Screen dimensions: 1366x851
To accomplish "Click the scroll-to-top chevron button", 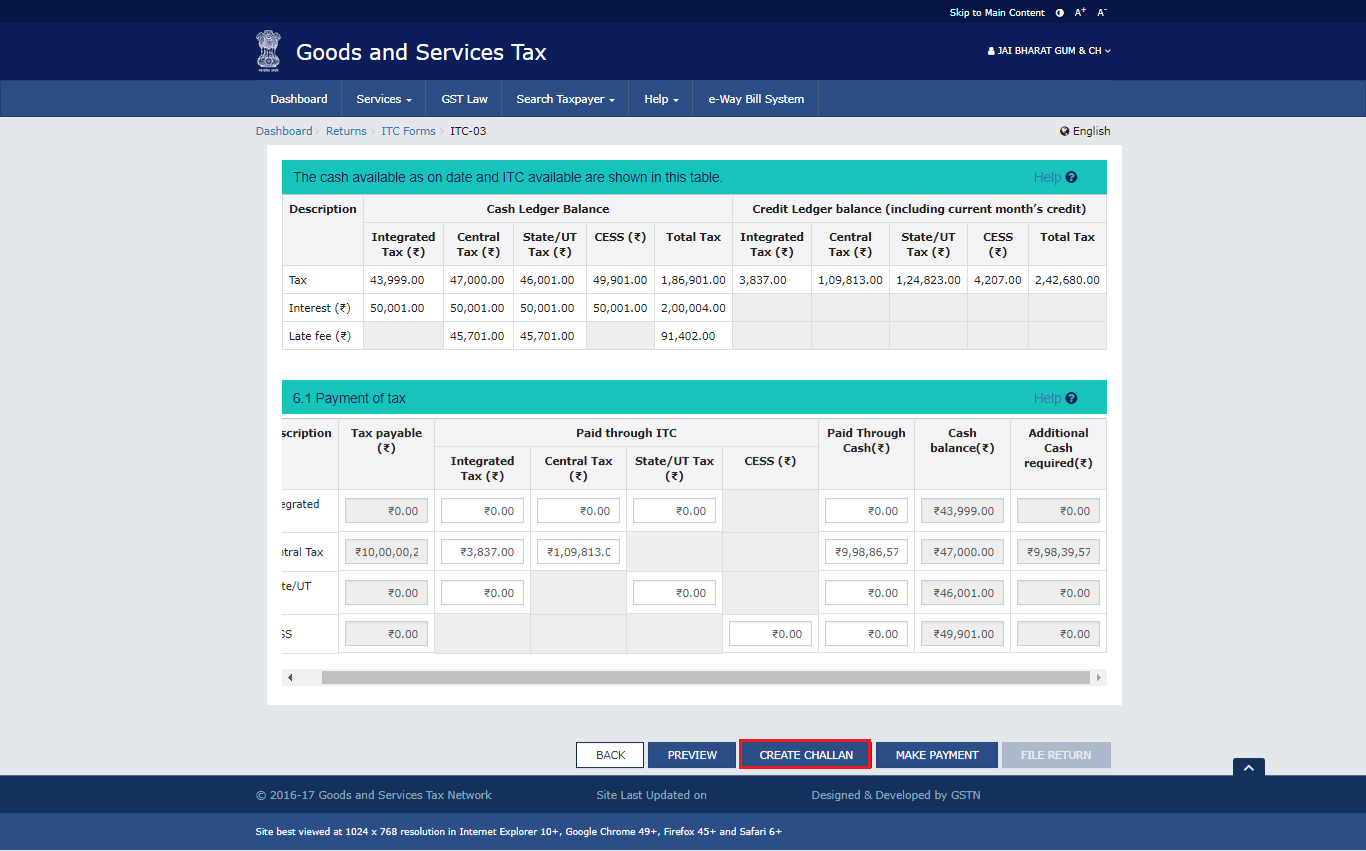I will pyautogui.click(x=1249, y=767).
